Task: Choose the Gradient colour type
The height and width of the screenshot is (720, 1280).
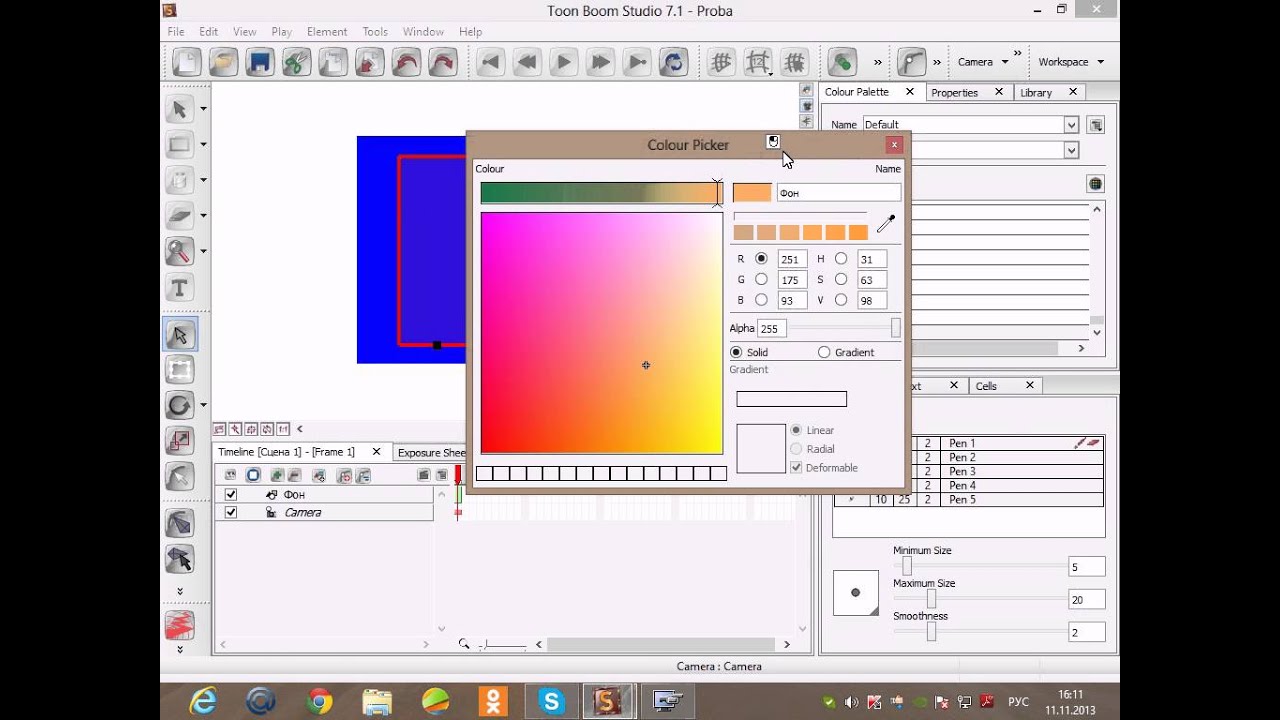Action: 824,352
